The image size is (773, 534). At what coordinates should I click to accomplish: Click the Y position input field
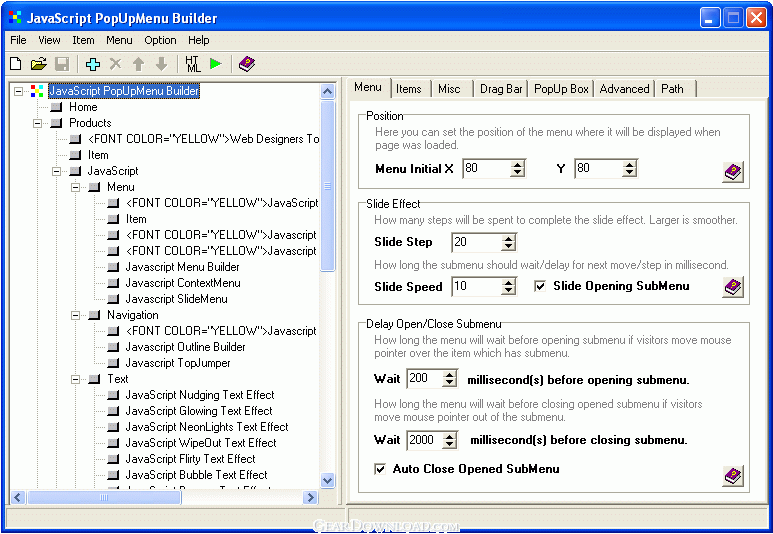coord(597,168)
